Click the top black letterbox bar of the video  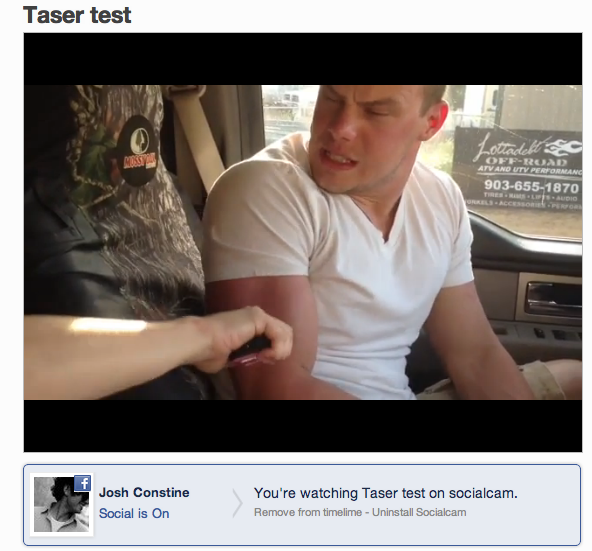point(303,59)
